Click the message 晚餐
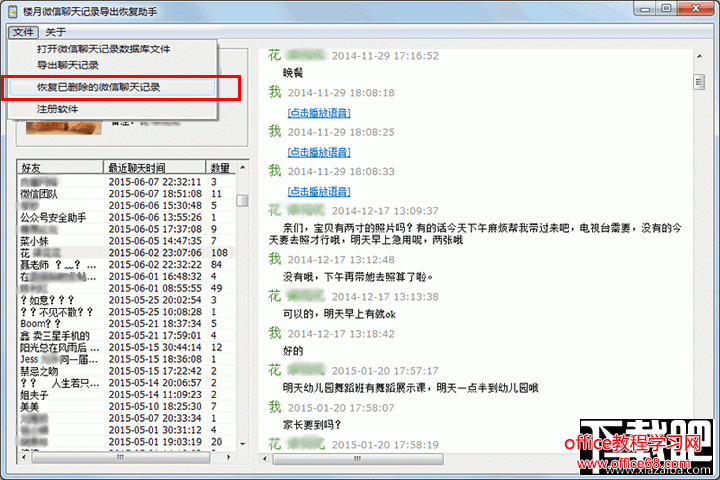The height and width of the screenshot is (480, 720). [293, 73]
